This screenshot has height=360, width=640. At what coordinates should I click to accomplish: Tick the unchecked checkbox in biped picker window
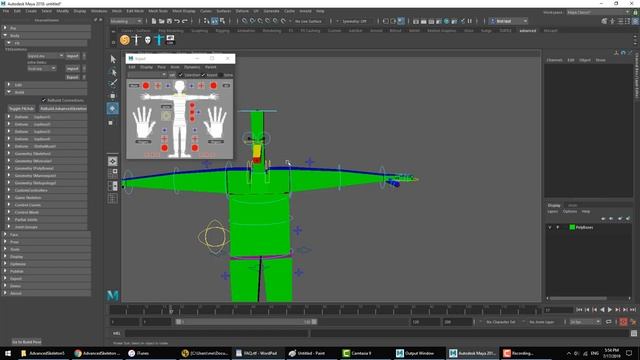pyautogui.click(x=221, y=75)
